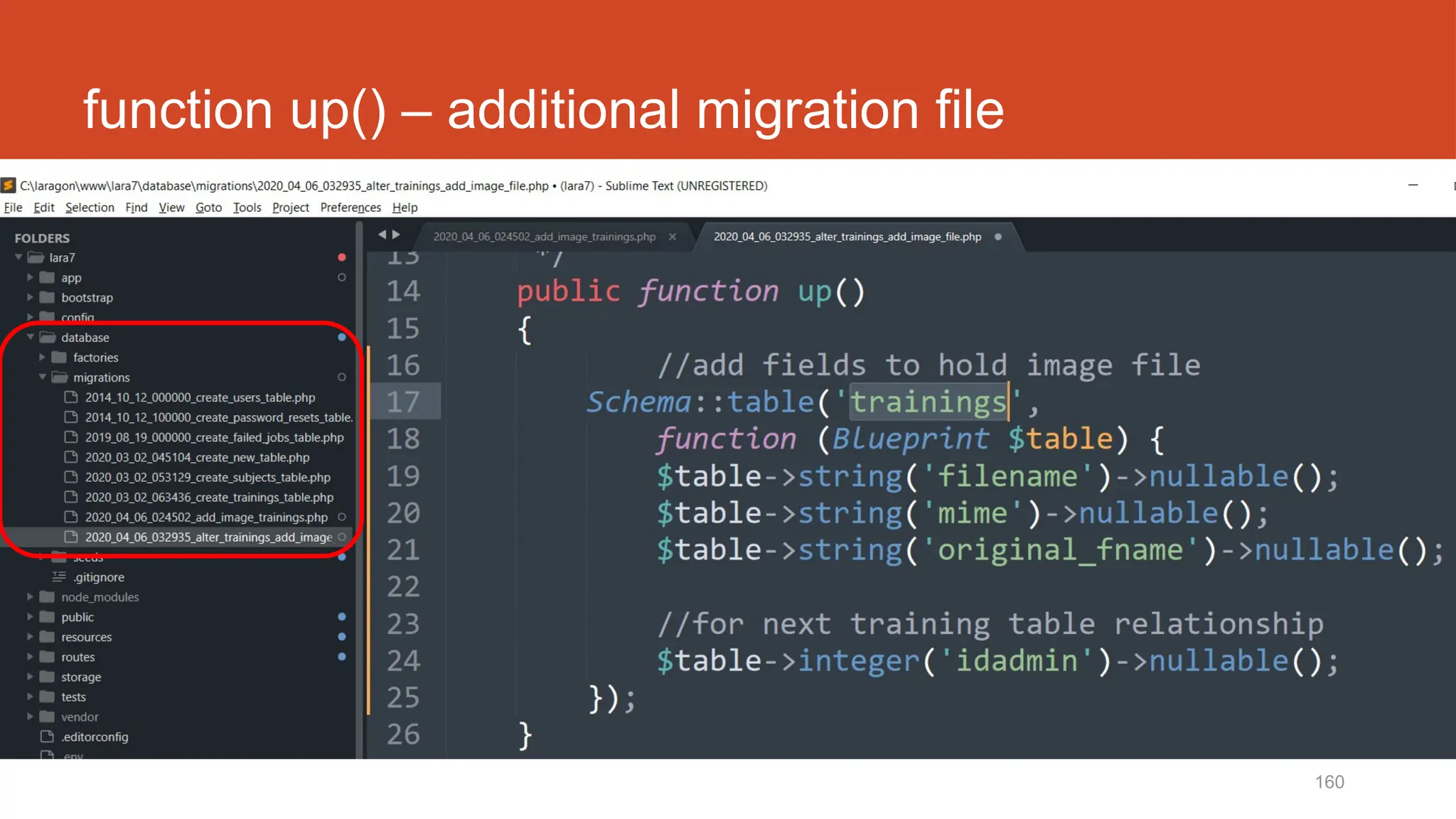Click the sidebar vertical scrollbar
This screenshot has width=1456, height=819.
tap(360, 491)
